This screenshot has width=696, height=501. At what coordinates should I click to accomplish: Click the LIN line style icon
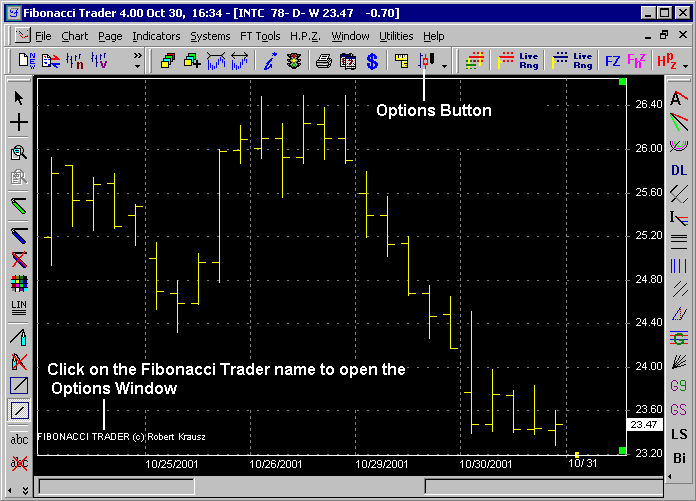[x=19, y=308]
